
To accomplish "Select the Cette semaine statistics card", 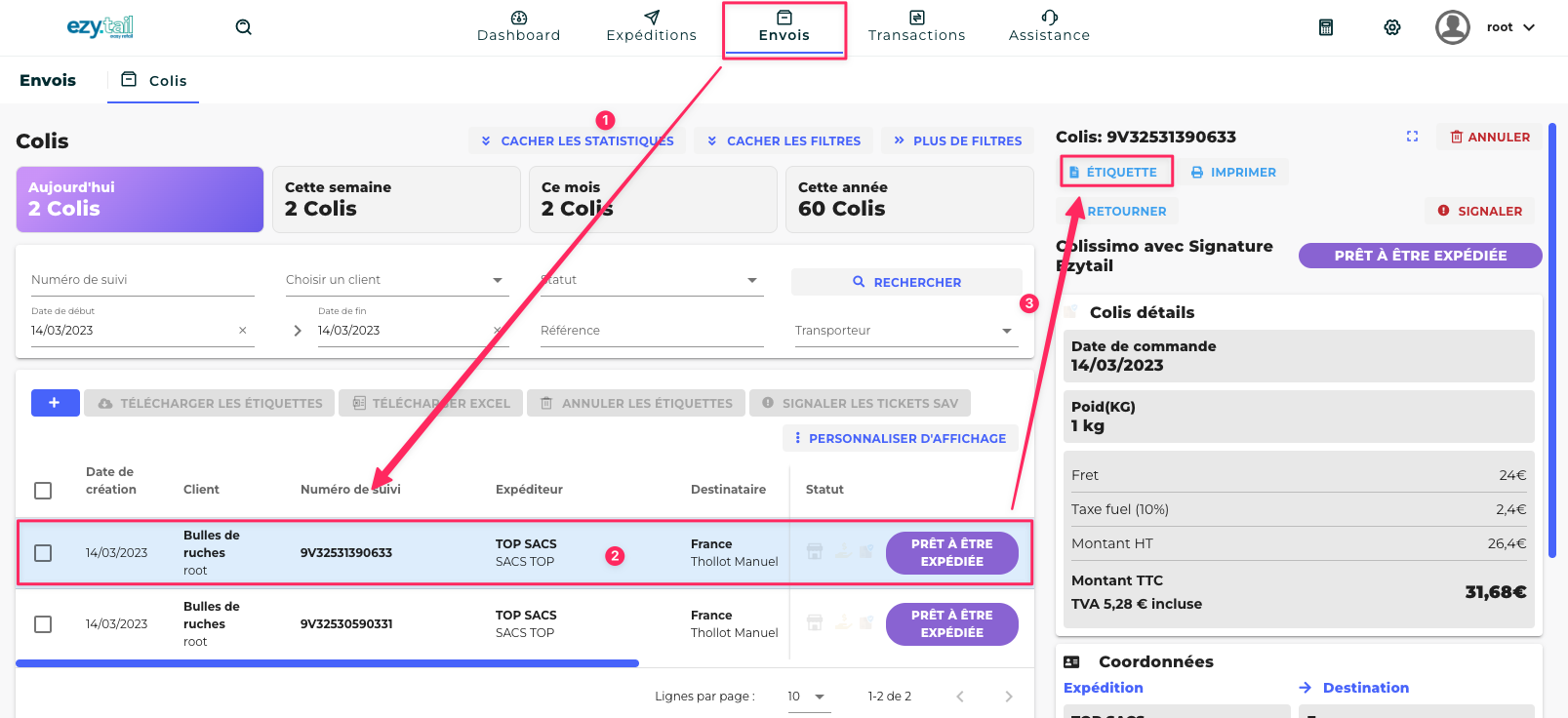I will tap(396, 199).
